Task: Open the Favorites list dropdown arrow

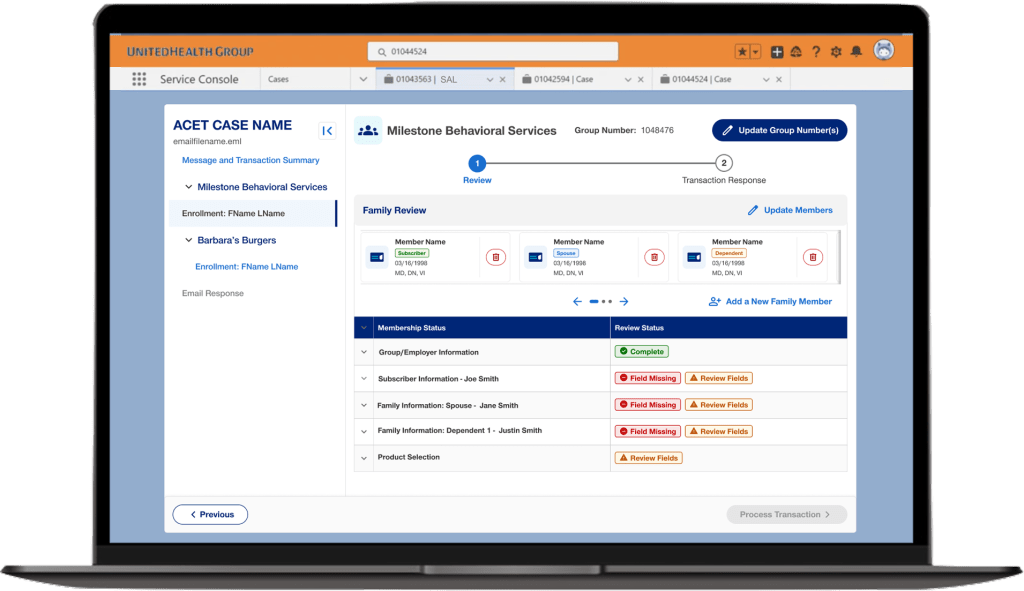Action: tap(756, 52)
